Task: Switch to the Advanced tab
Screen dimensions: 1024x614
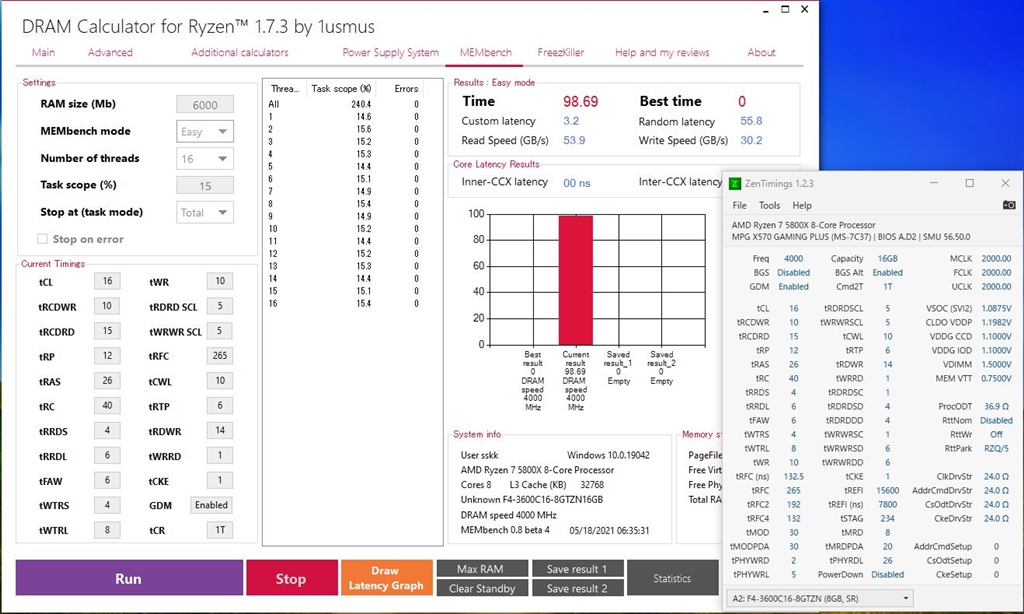Action: click(x=110, y=52)
